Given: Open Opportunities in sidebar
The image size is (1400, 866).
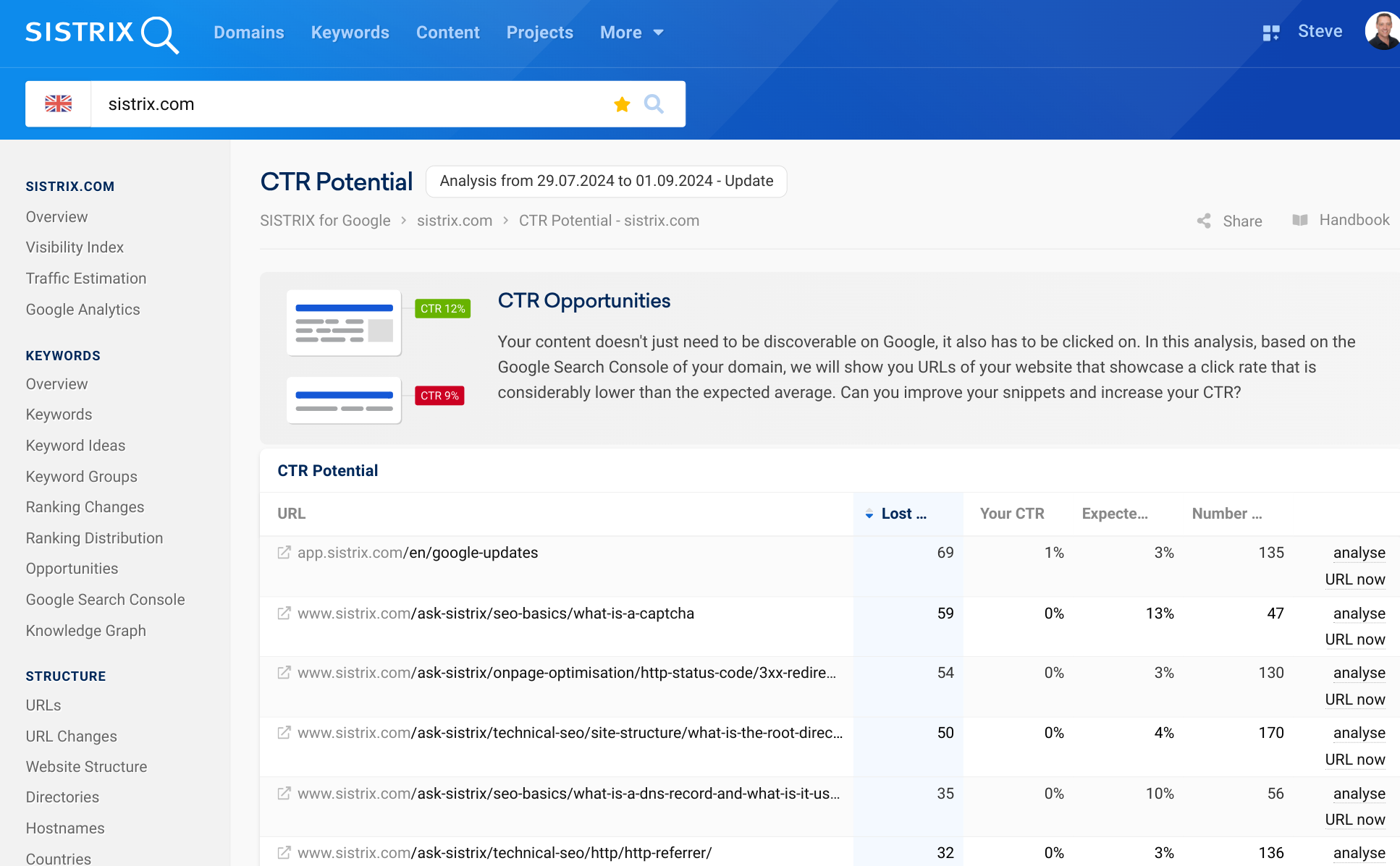Looking at the screenshot, I should (72, 569).
